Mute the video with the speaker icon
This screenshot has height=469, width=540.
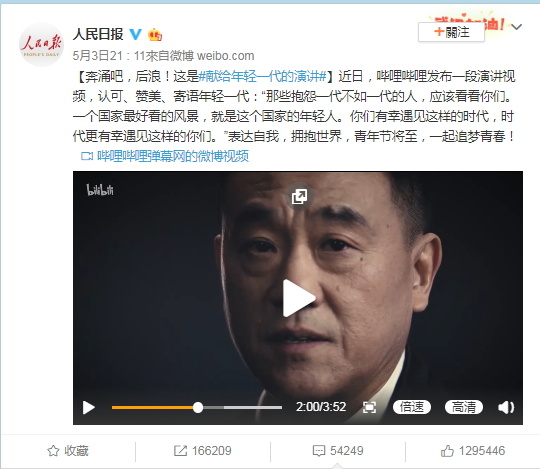coord(506,407)
